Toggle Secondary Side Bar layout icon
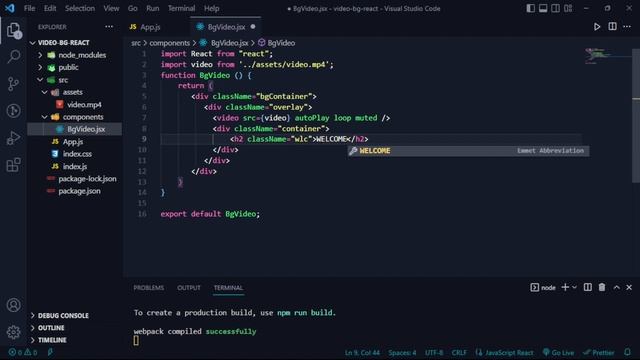The height and width of the screenshot is (360, 640). (x=556, y=8)
